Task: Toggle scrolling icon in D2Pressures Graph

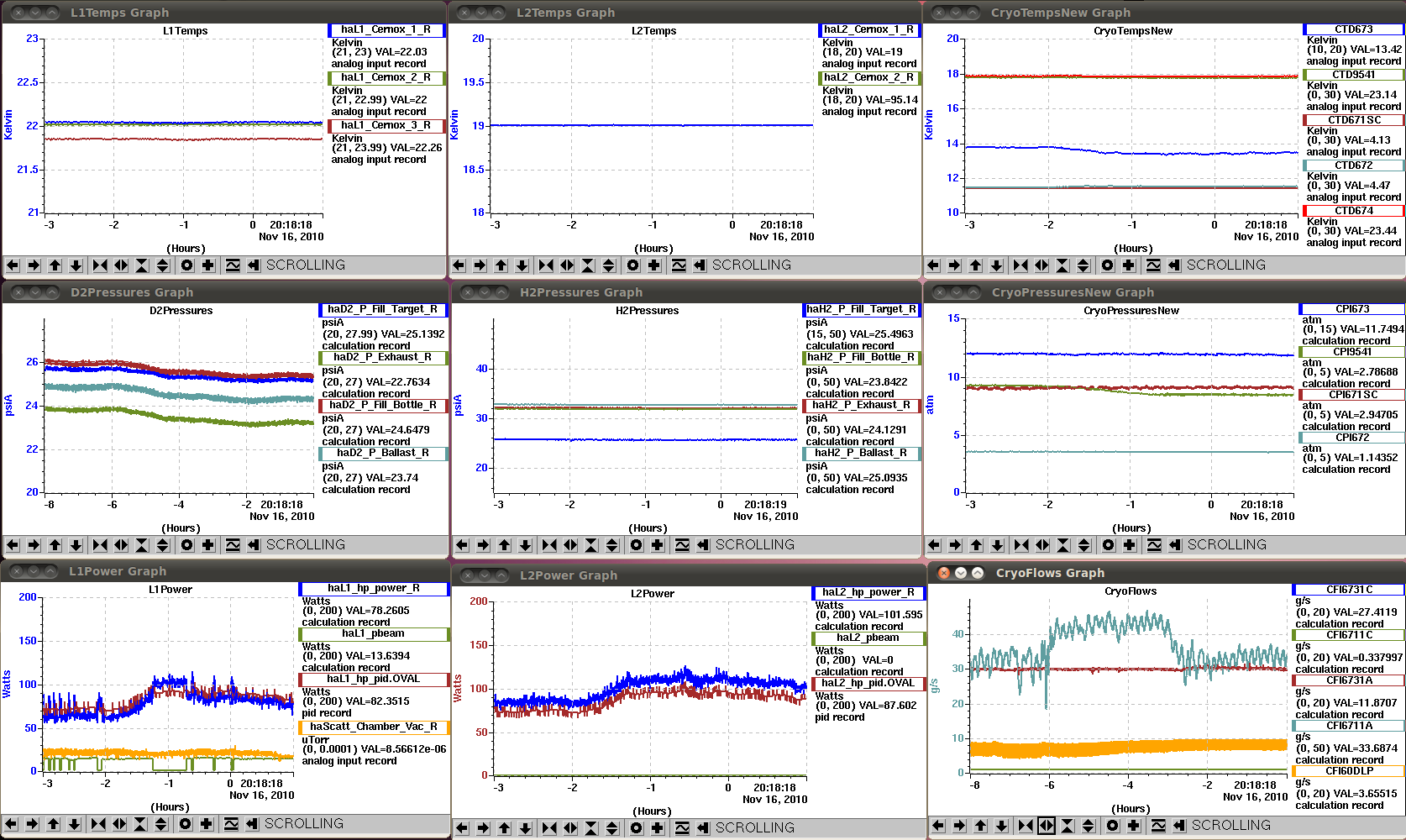Action: [254, 545]
